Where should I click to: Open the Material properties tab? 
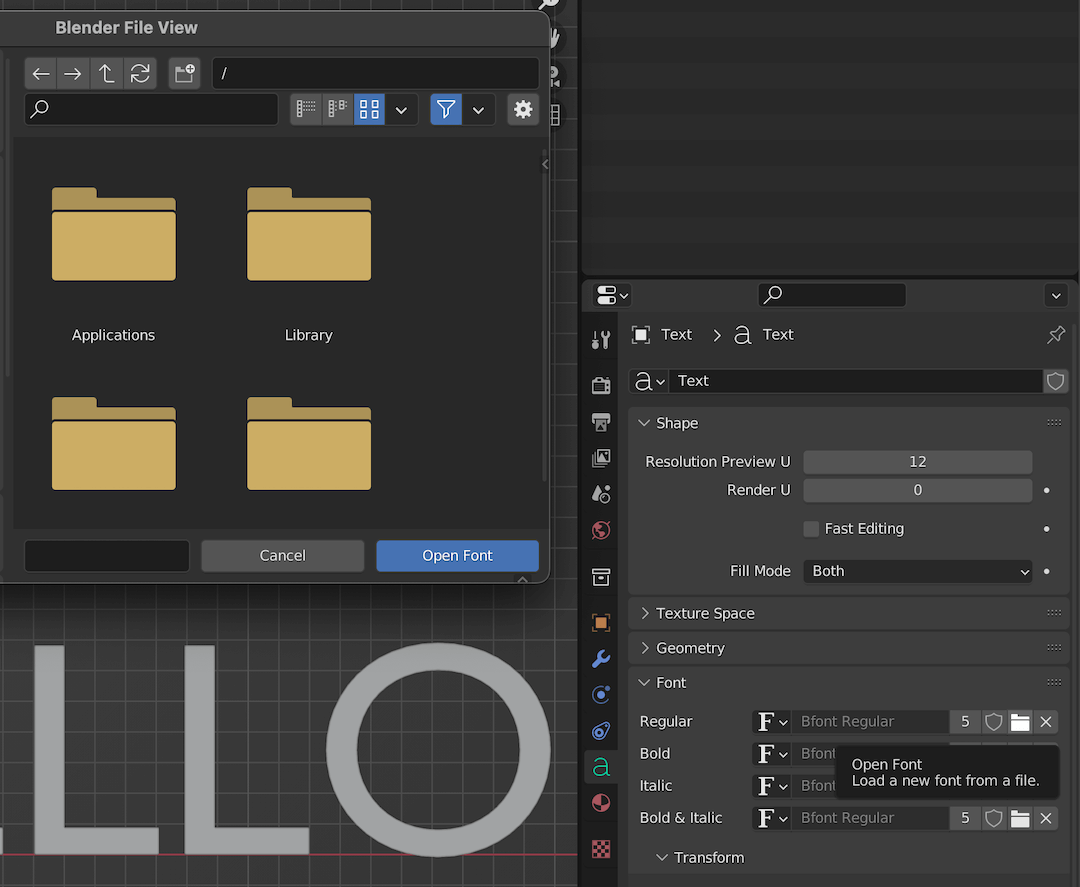tap(601, 803)
